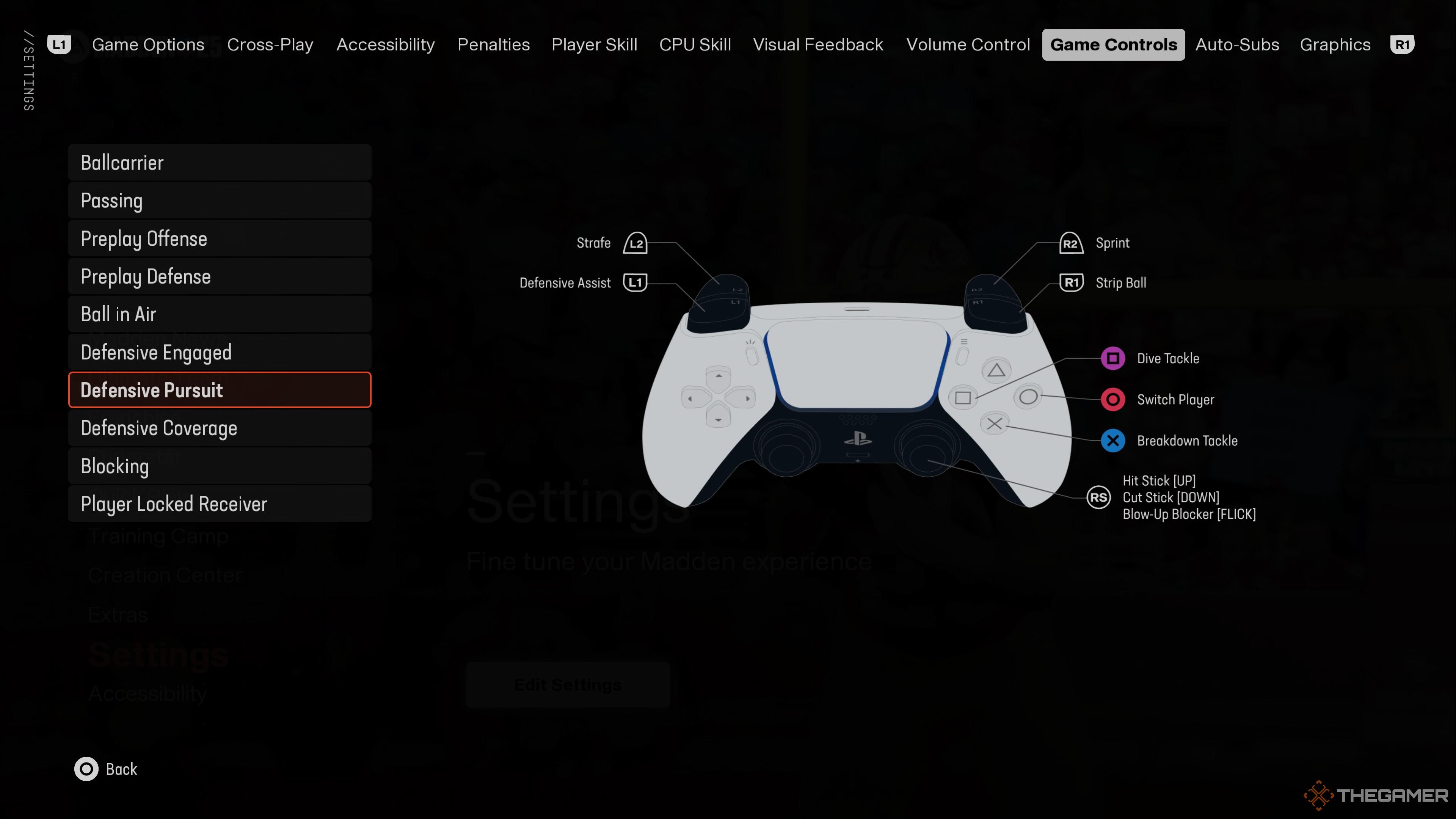Image resolution: width=1456 pixels, height=819 pixels.
Task: Select the Defensive Assist L1 icon
Action: [634, 282]
